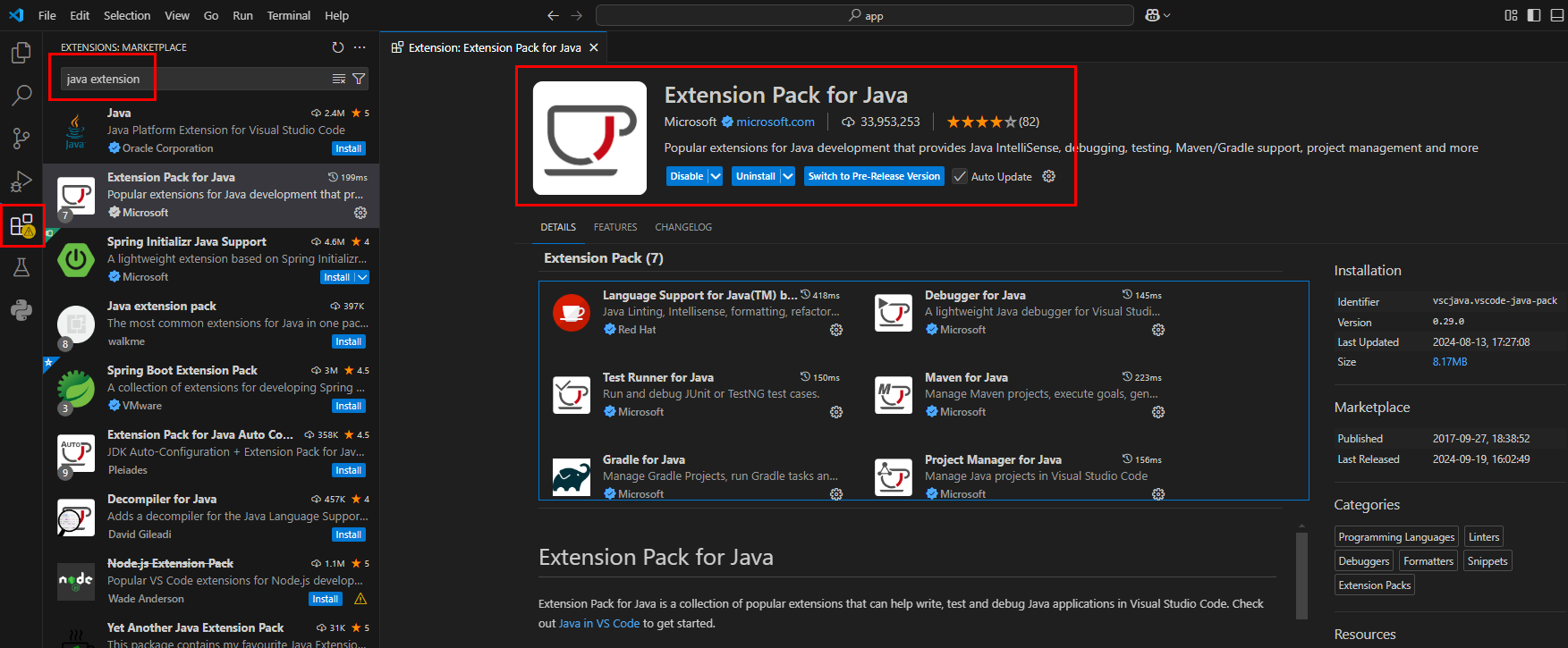Install Decompiler for Java

coord(349,534)
